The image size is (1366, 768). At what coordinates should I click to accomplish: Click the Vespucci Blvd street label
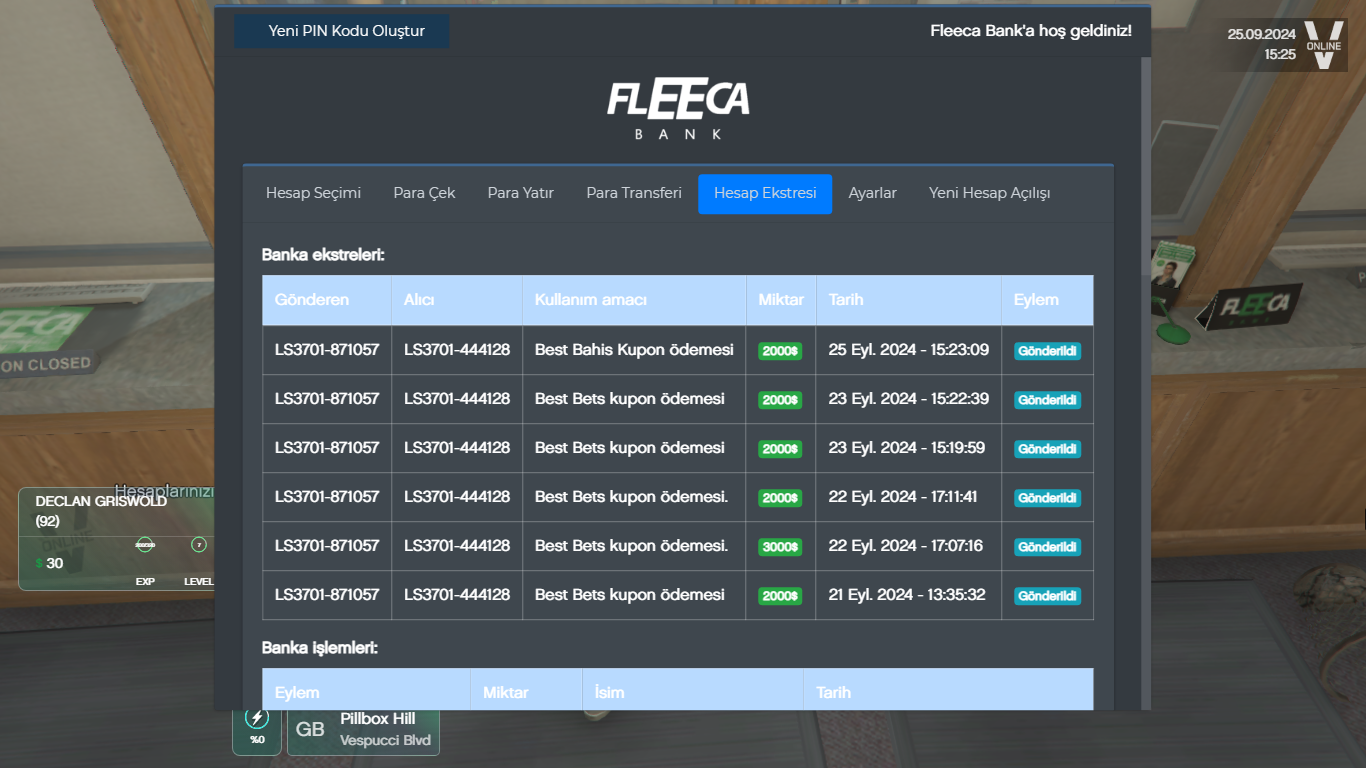click(385, 741)
